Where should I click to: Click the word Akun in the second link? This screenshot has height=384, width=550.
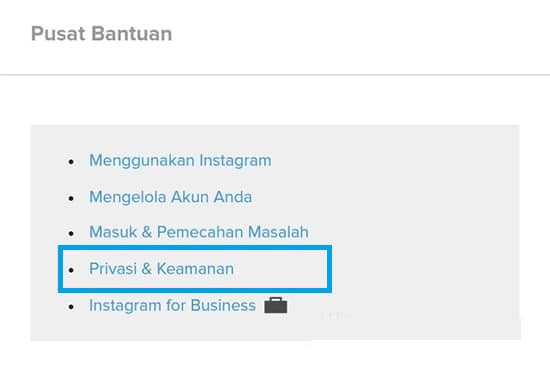click(190, 197)
